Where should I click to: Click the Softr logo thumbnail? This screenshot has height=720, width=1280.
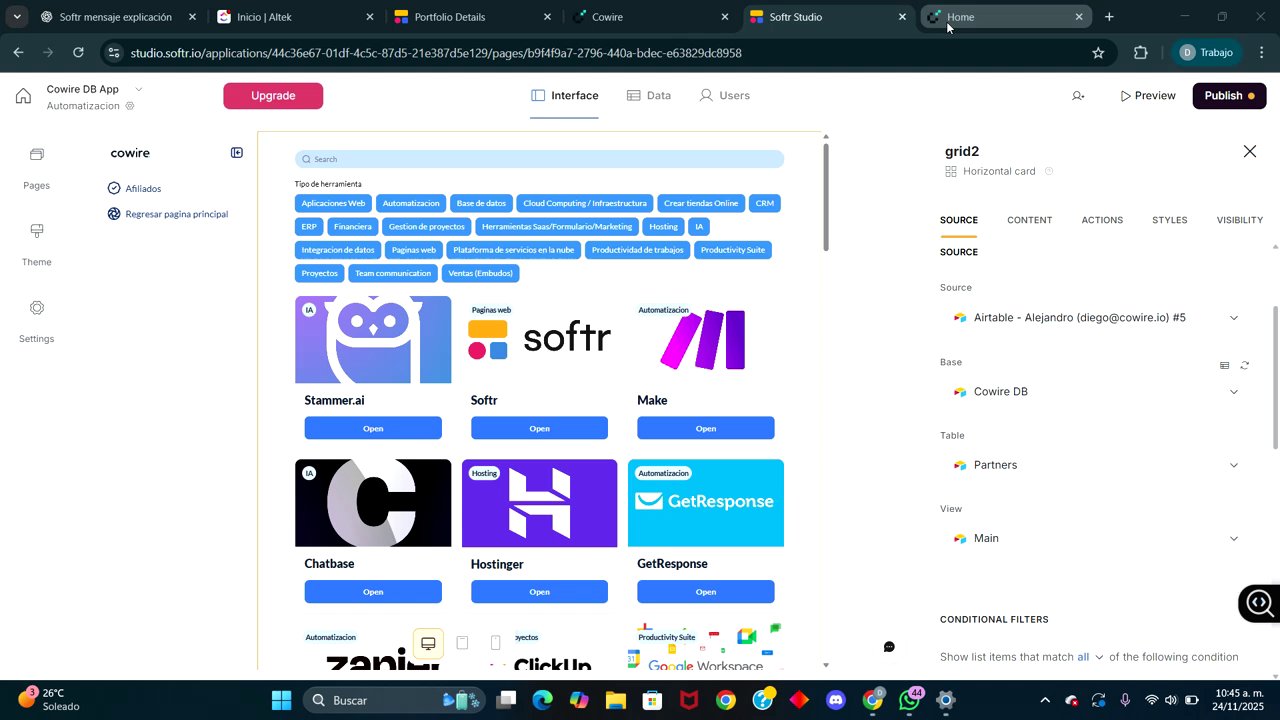click(539, 340)
